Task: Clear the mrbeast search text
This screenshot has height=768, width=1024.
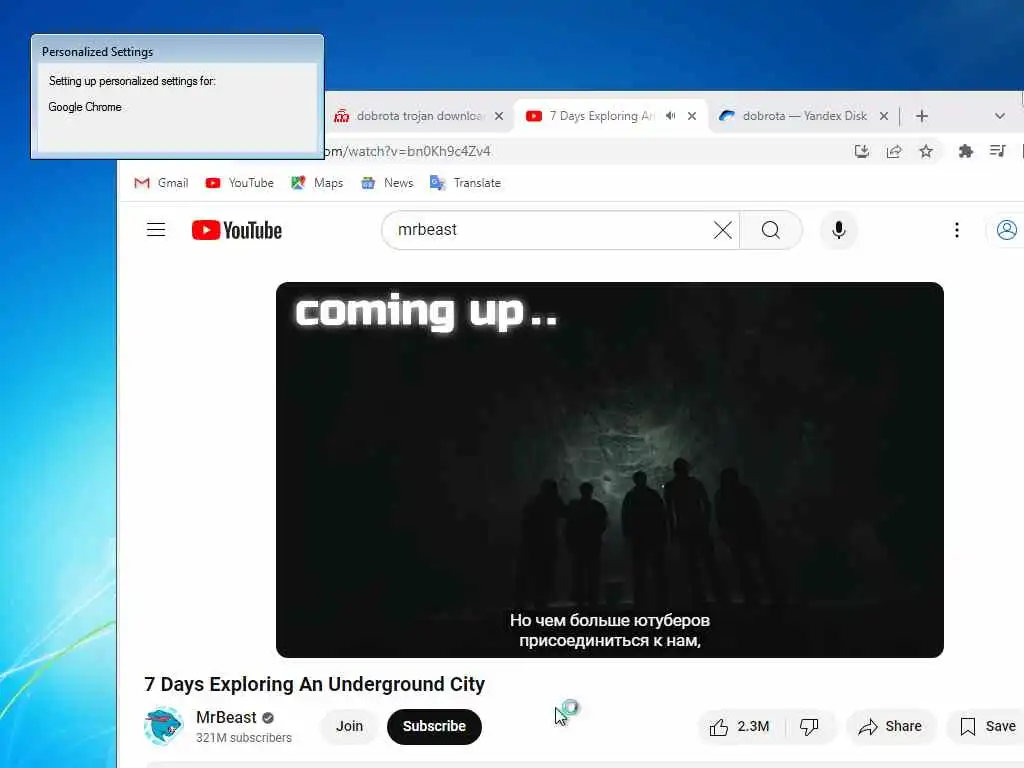Action: click(x=722, y=230)
